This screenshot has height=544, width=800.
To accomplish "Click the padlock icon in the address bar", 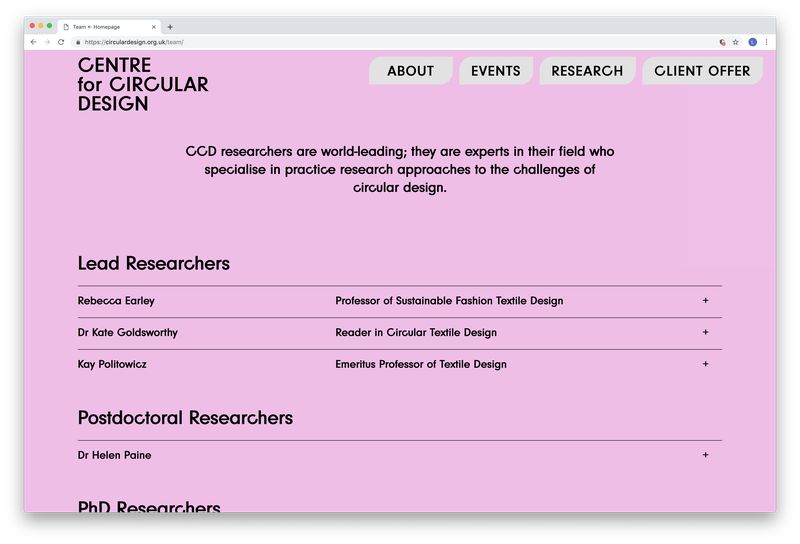I will [x=78, y=42].
